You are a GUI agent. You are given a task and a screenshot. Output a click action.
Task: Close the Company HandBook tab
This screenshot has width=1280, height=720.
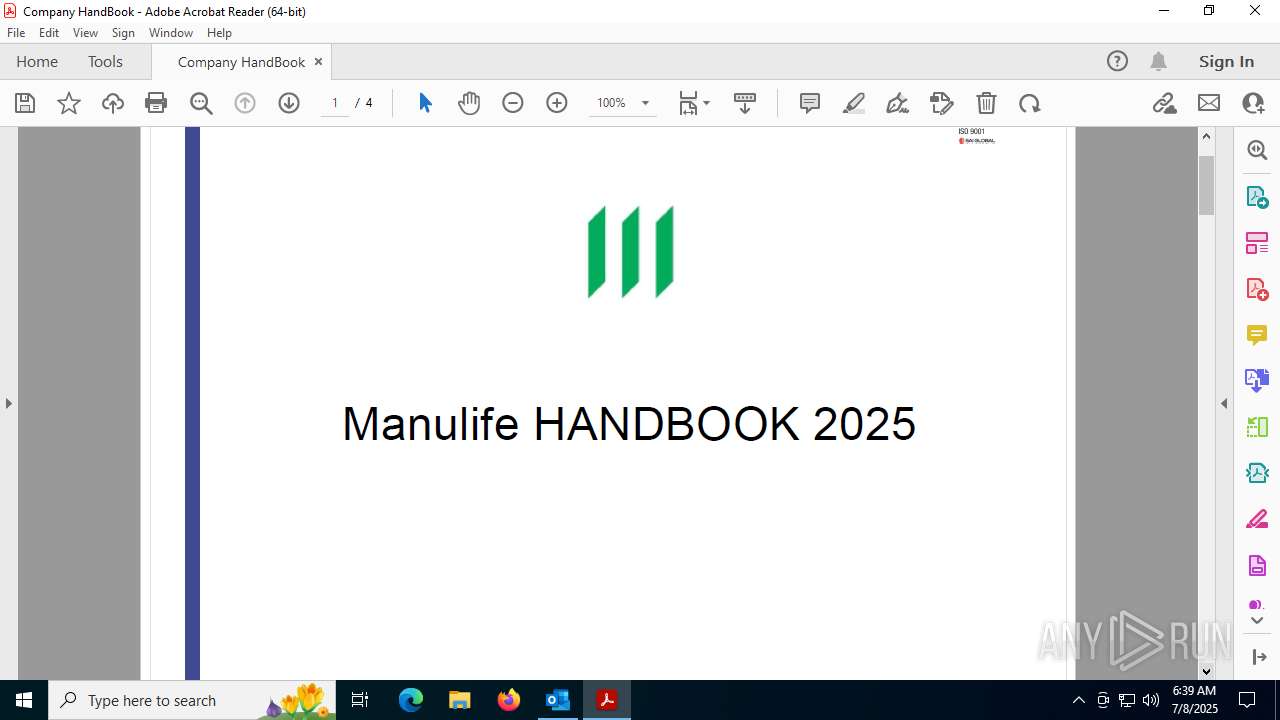(x=318, y=61)
